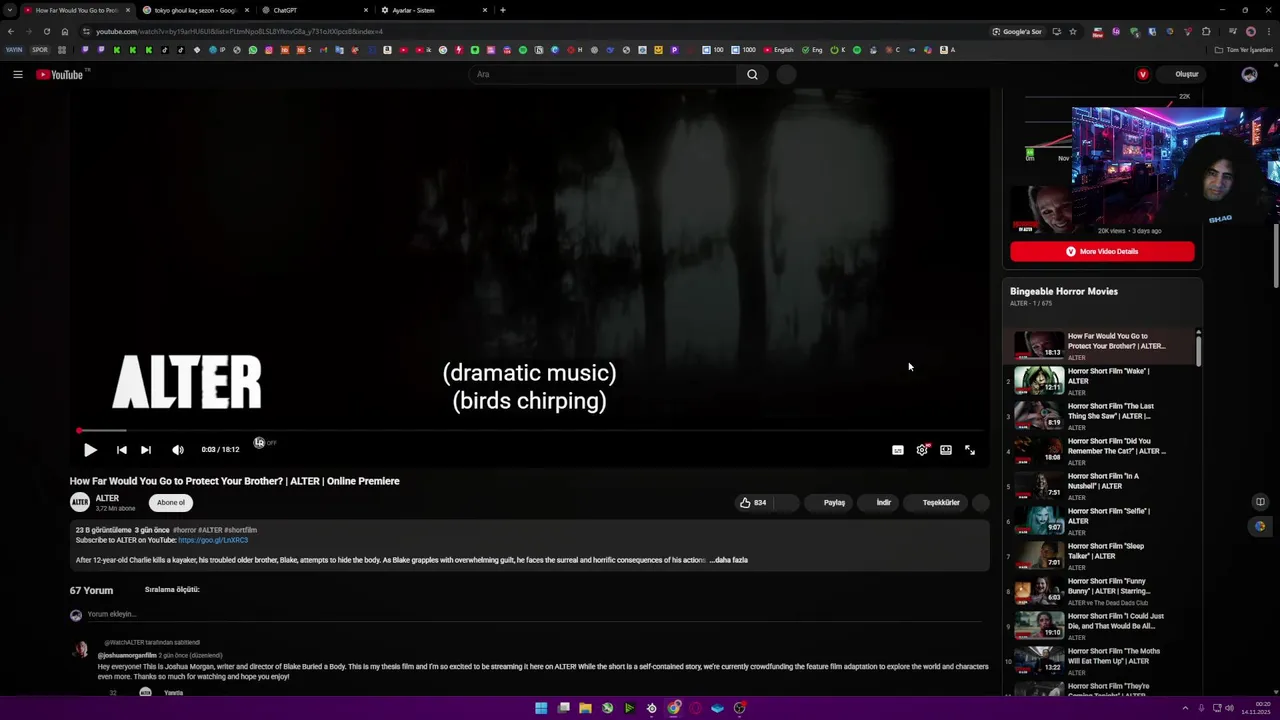Open the goo.gl subscribe link in description
The width and height of the screenshot is (1280, 720).
pos(213,540)
